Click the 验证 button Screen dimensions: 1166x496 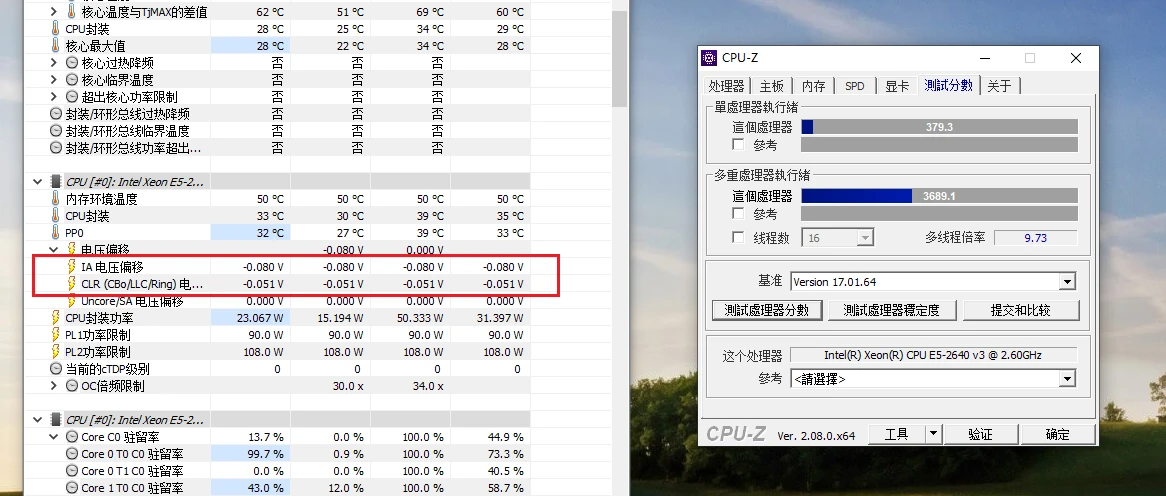(980, 434)
